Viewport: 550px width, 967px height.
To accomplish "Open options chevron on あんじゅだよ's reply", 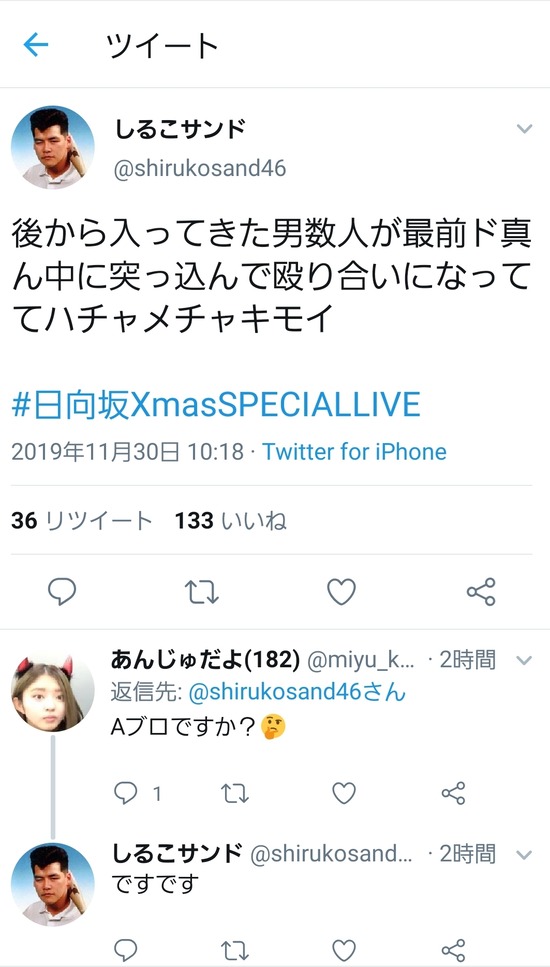I will tap(524, 661).
